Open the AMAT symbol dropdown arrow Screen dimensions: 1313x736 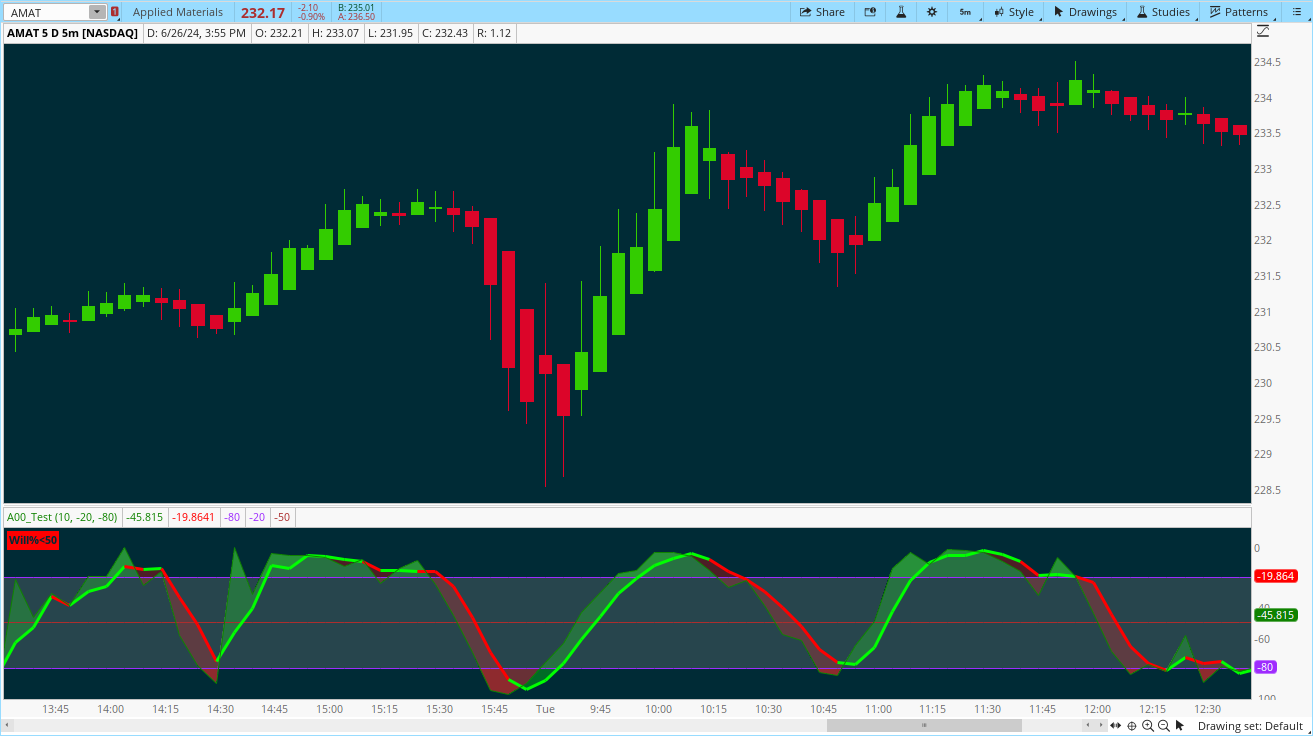coord(97,12)
